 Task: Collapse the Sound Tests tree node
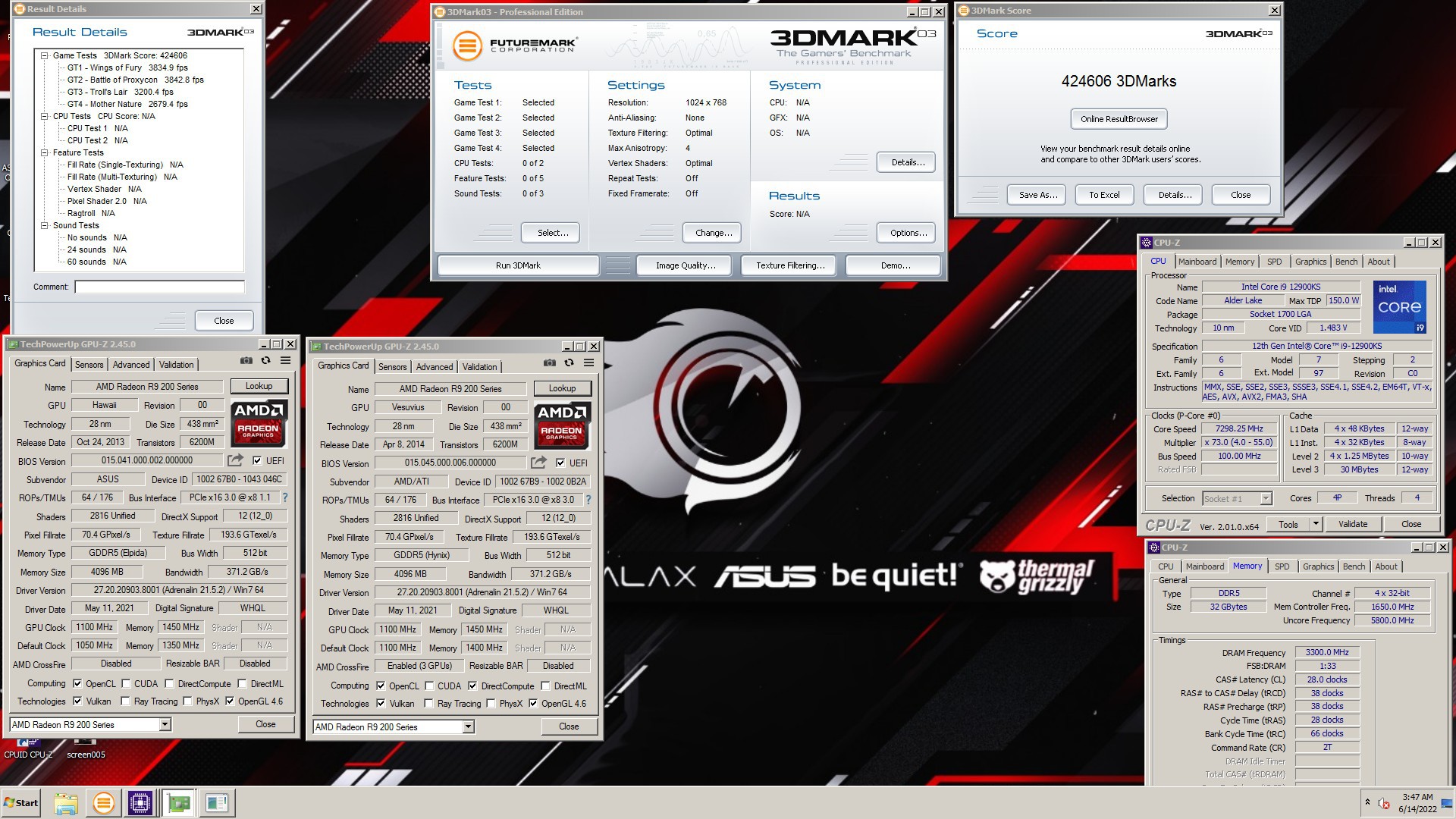(x=44, y=225)
